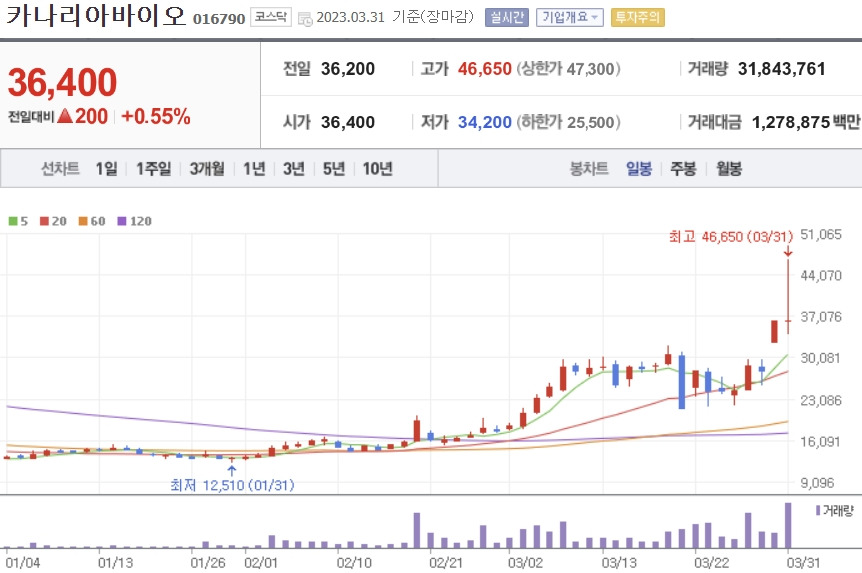
Task: Click the red 20-day moving average swatch
Action: 44,221
